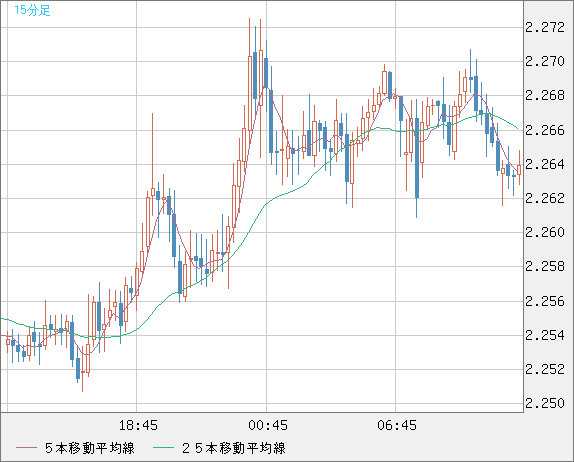The image size is (574, 462).
Task: Click the 2.272 price axis label
Action: pos(545,27)
